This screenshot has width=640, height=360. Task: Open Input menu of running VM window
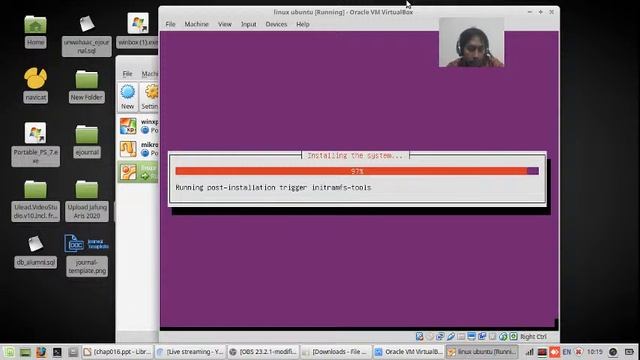tap(248, 24)
